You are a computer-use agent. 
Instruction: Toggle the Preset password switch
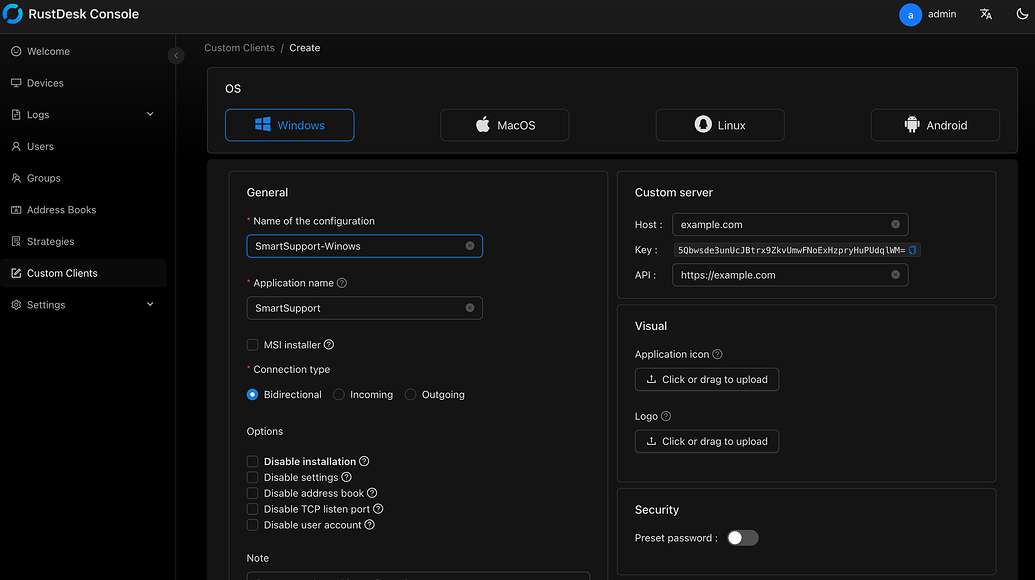743,538
